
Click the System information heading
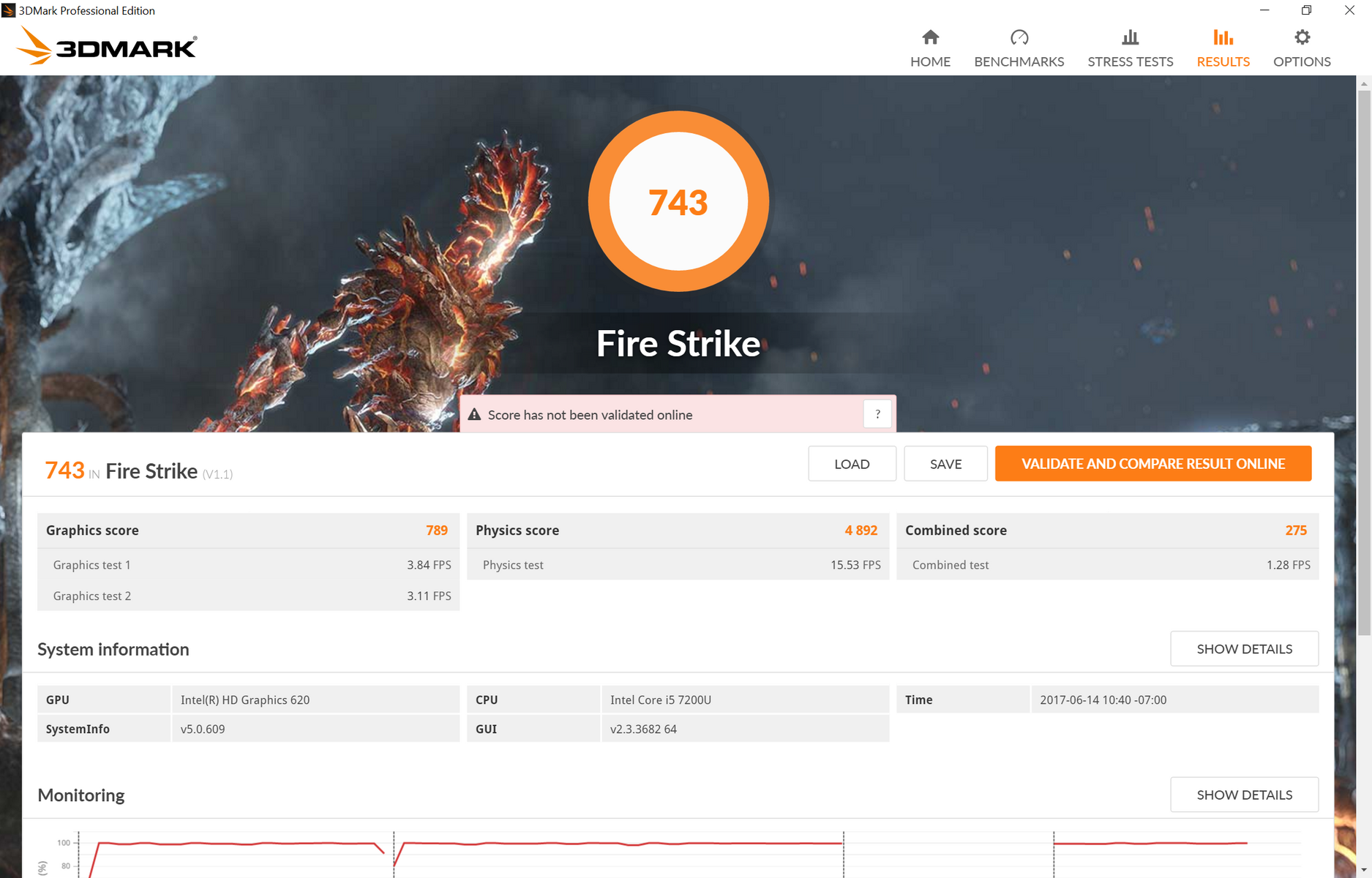click(x=113, y=649)
